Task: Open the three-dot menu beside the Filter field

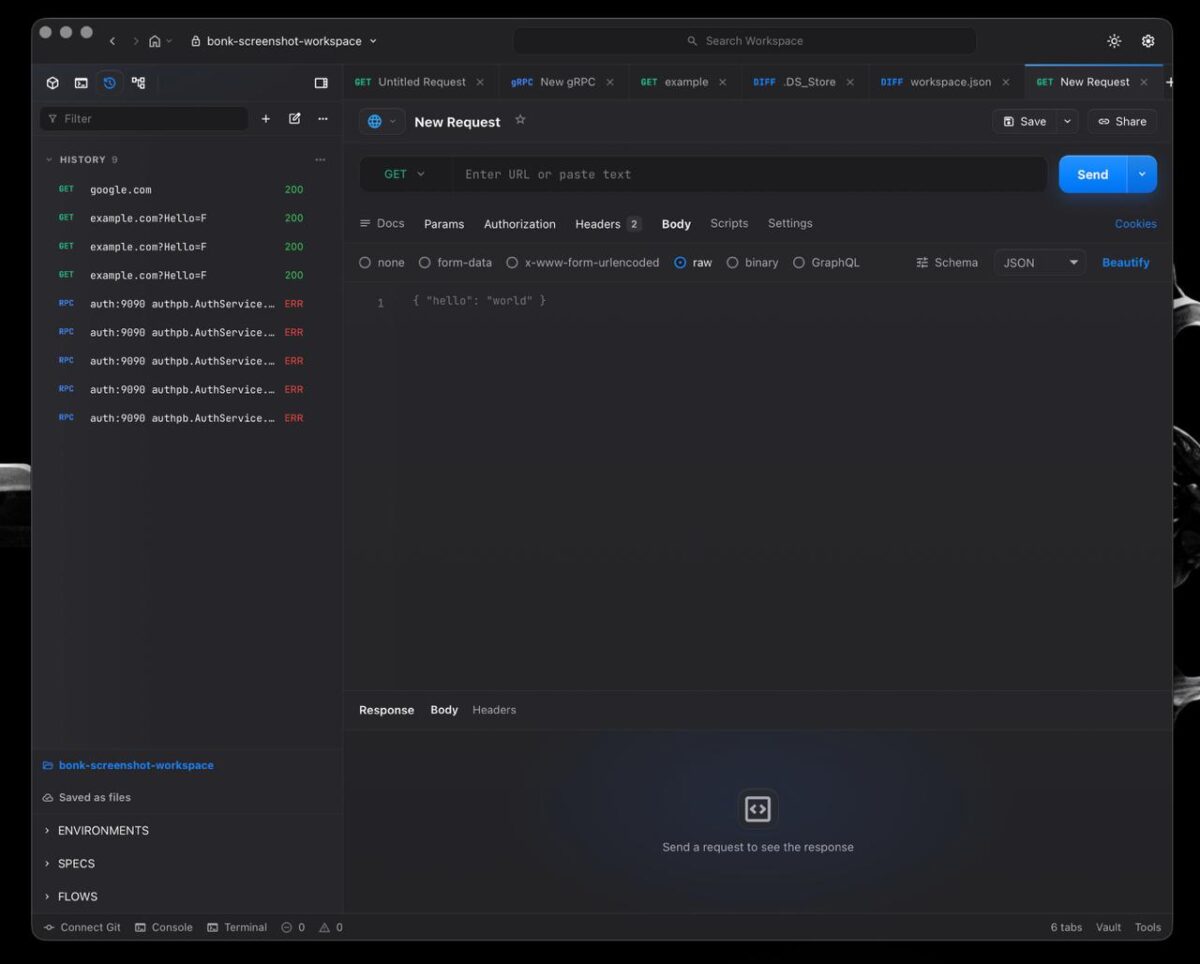Action: (x=323, y=119)
